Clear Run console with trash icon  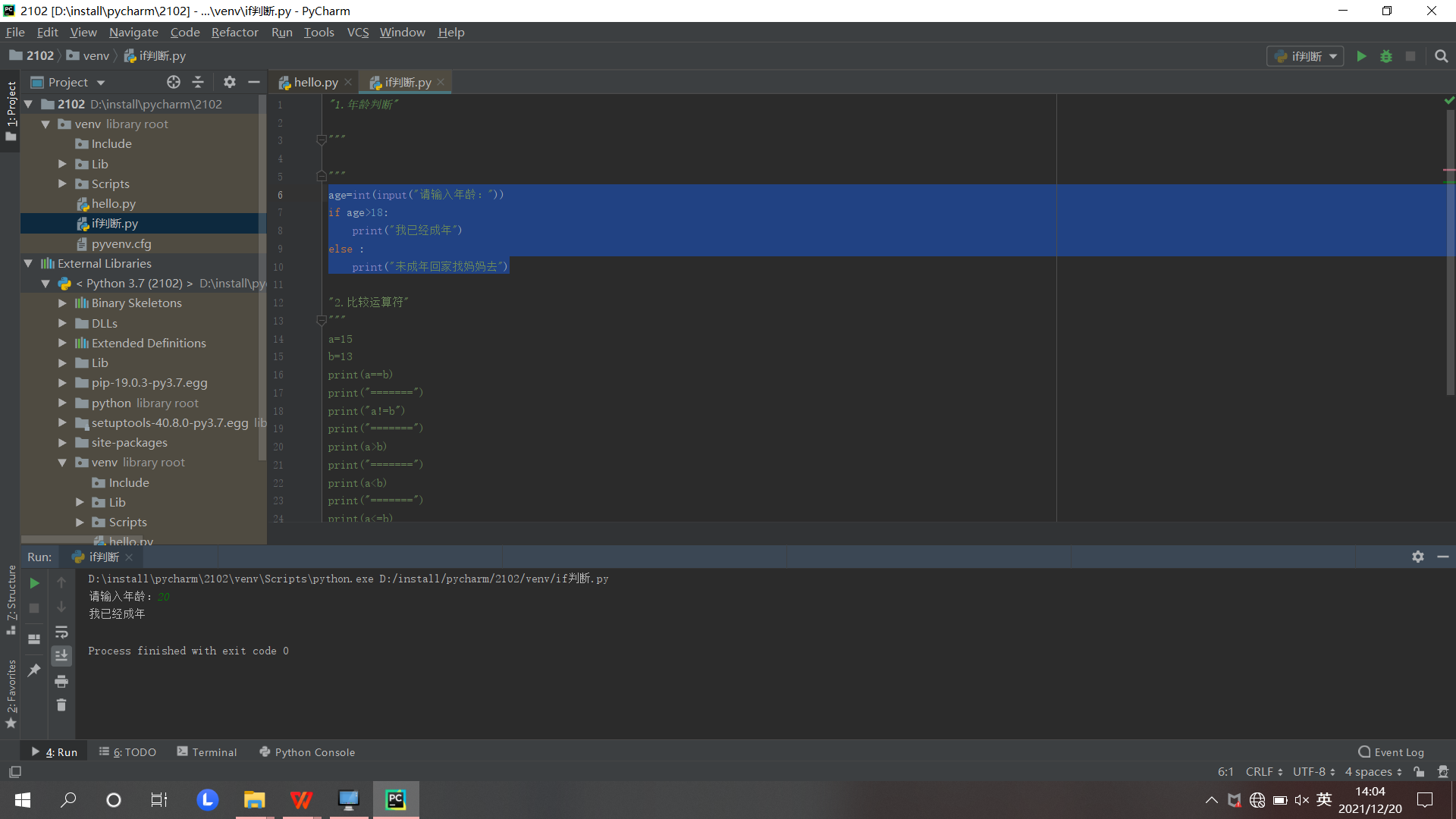61,705
